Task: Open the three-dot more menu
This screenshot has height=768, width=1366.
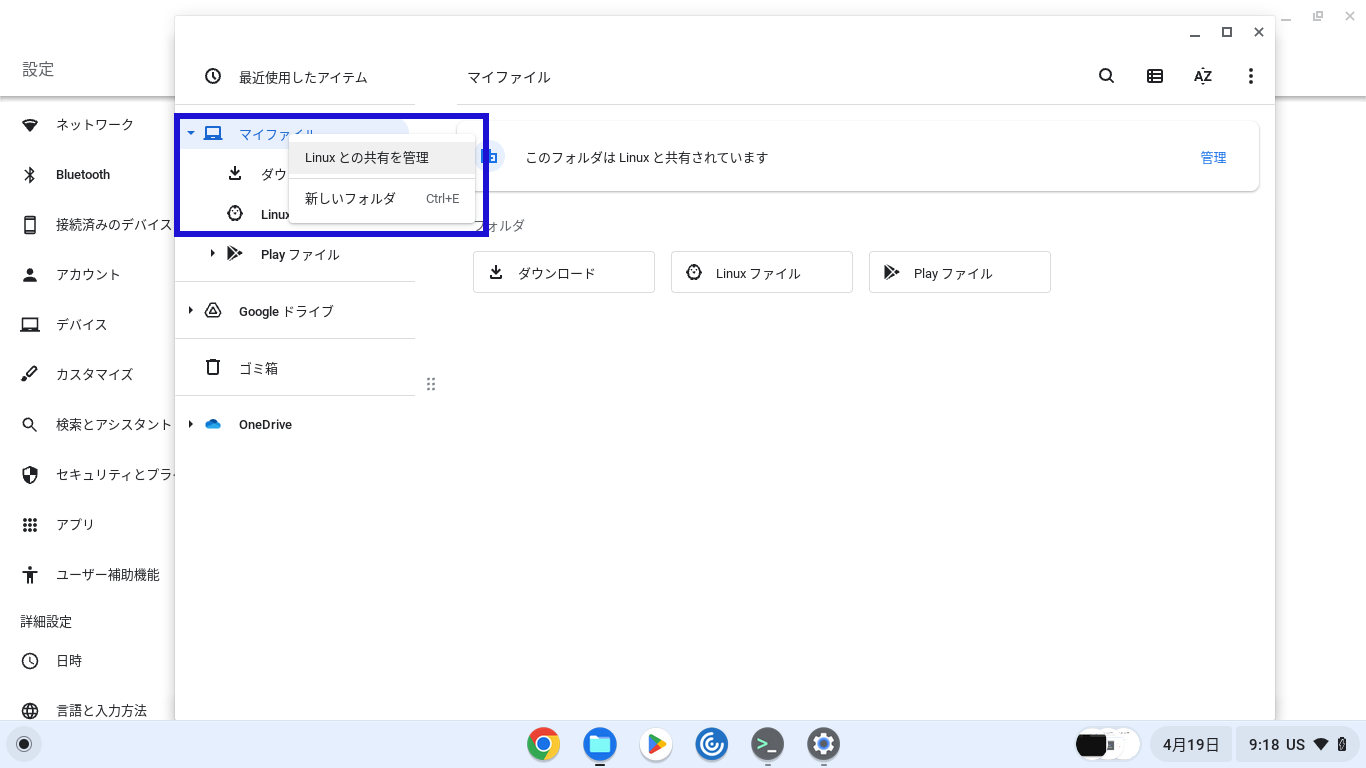Action: 1250,76
